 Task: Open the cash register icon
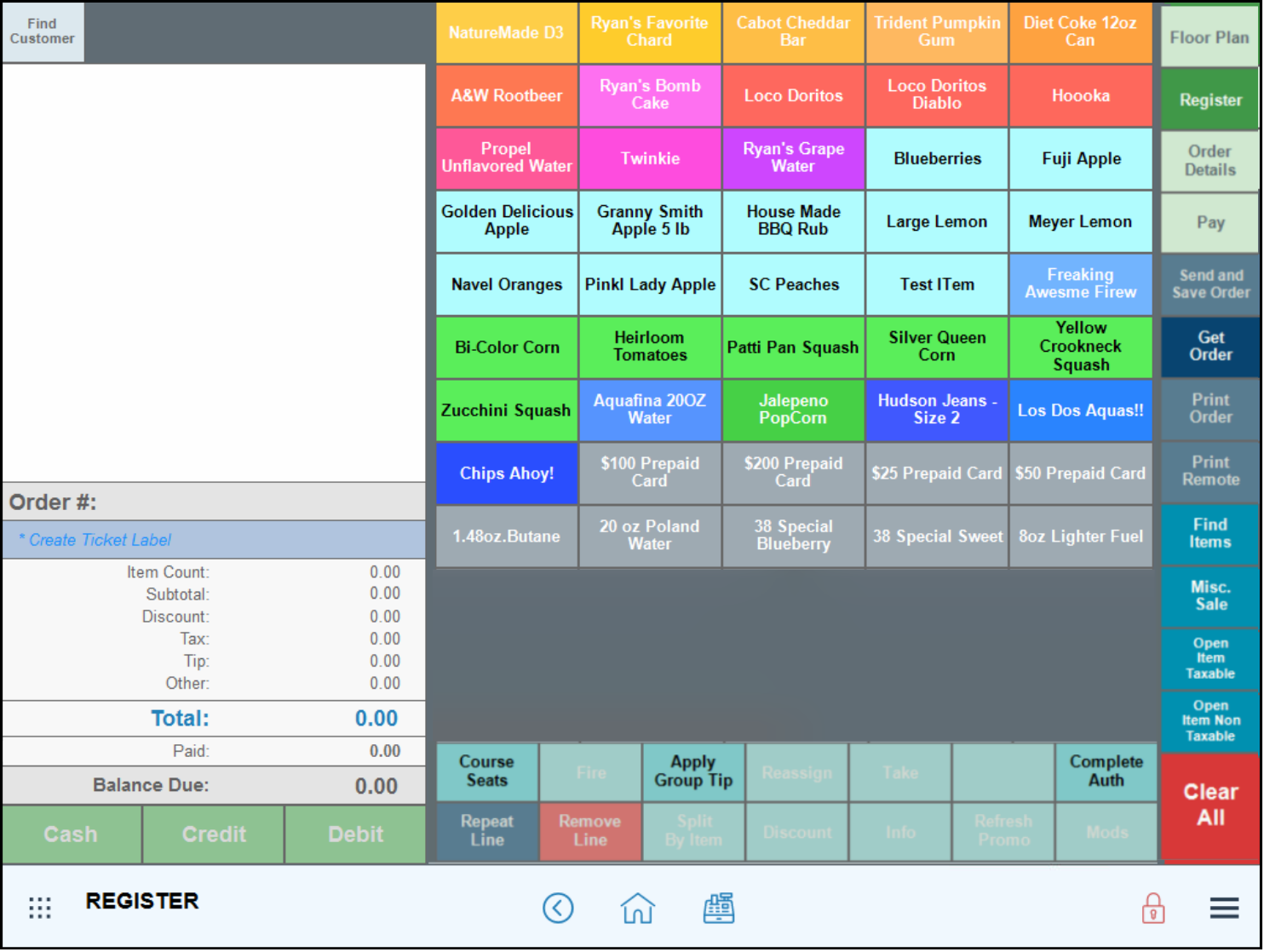[718, 908]
